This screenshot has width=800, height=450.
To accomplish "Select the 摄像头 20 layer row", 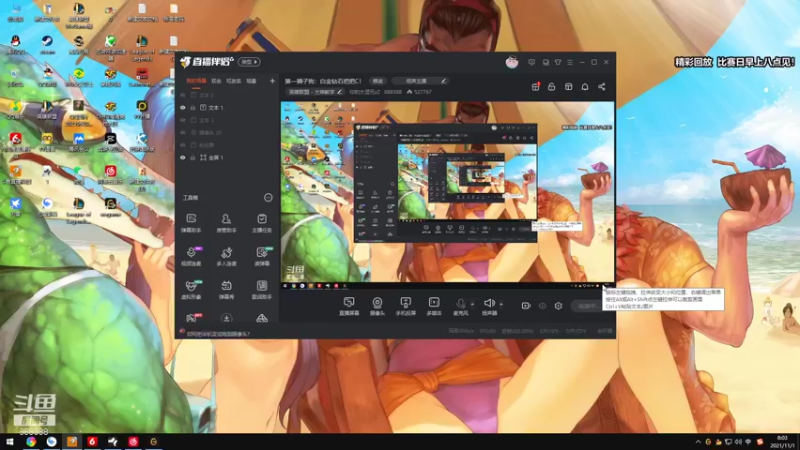I will coord(227,133).
